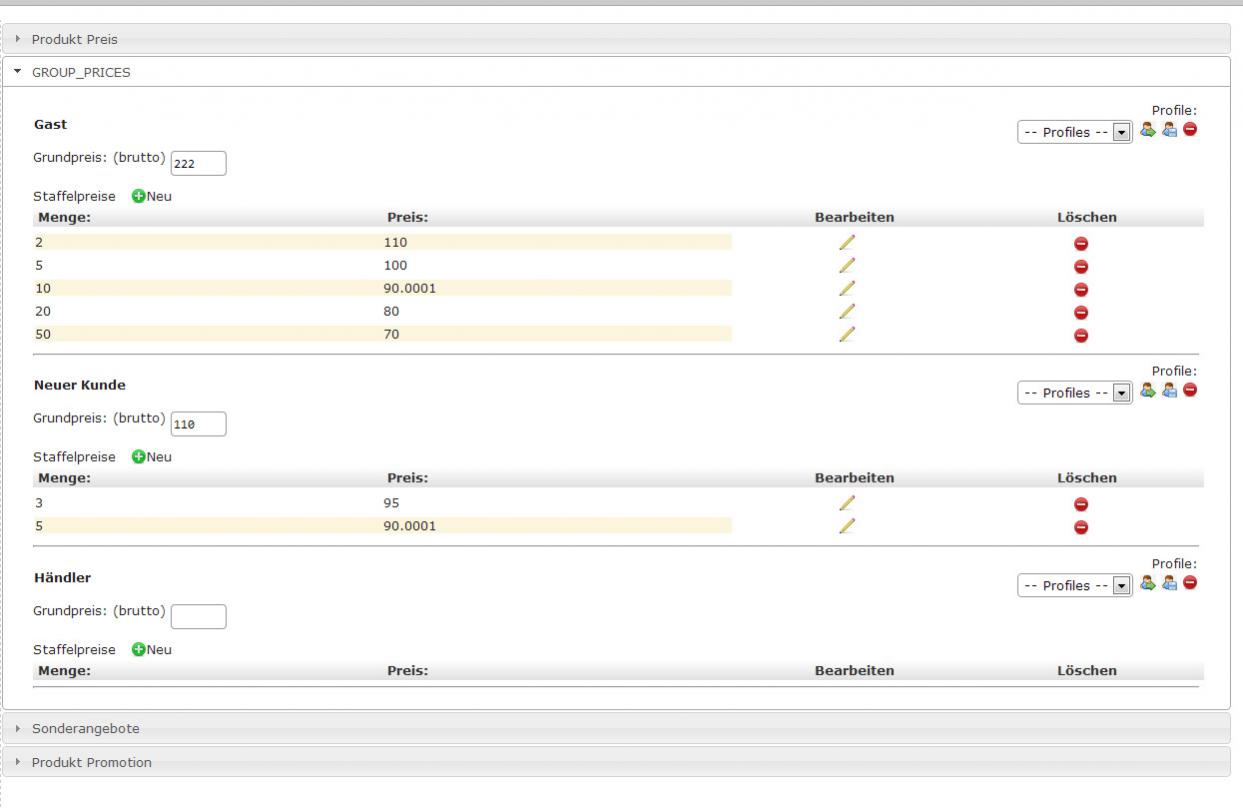Edit the Gast tier with quantity 2
The height and width of the screenshot is (808, 1243).
tap(847, 242)
